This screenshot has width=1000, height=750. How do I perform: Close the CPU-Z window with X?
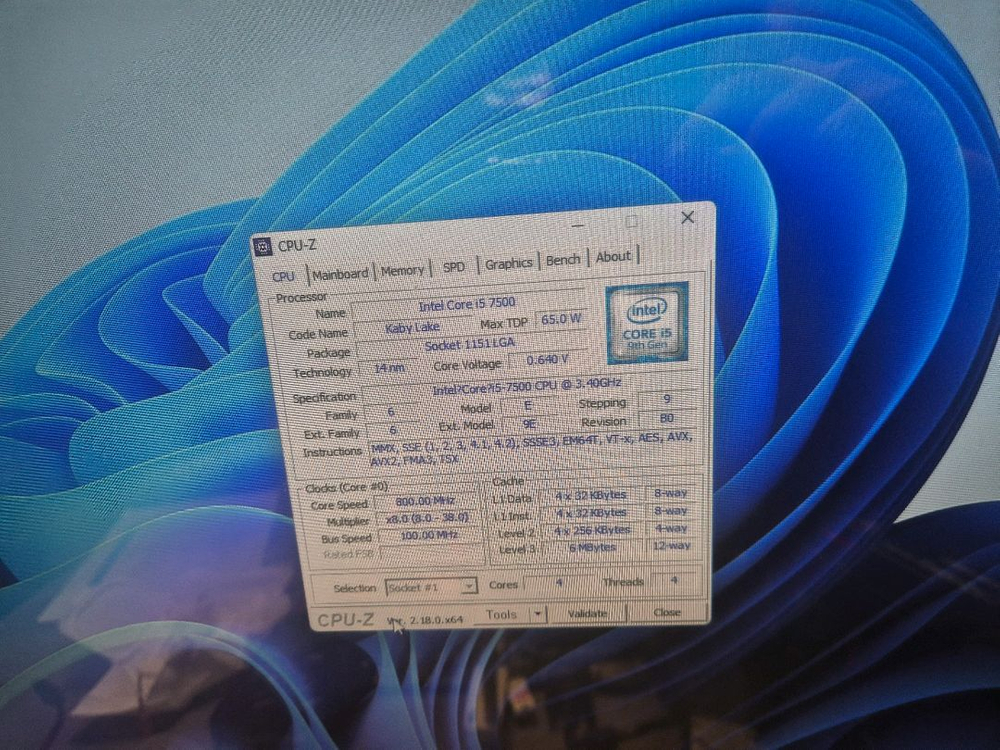[x=687, y=217]
